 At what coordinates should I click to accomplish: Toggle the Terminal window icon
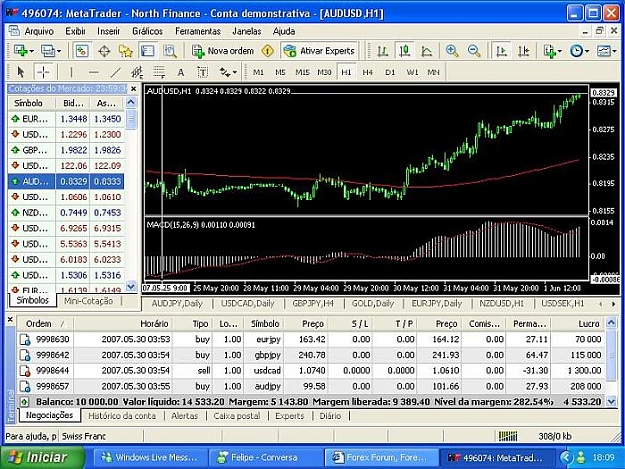[x=147, y=51]
